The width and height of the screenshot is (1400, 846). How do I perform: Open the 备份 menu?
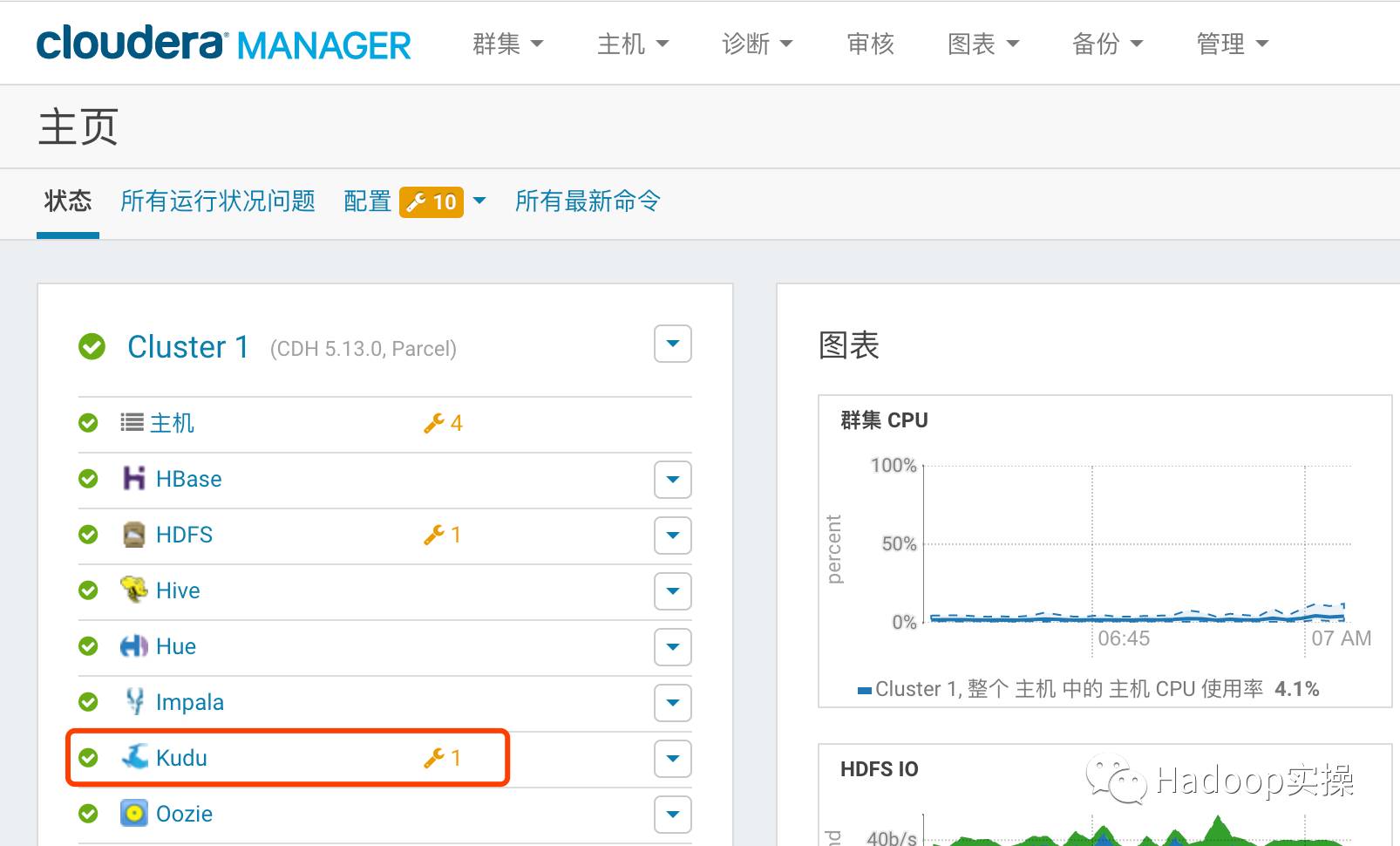pos(1108,44)
